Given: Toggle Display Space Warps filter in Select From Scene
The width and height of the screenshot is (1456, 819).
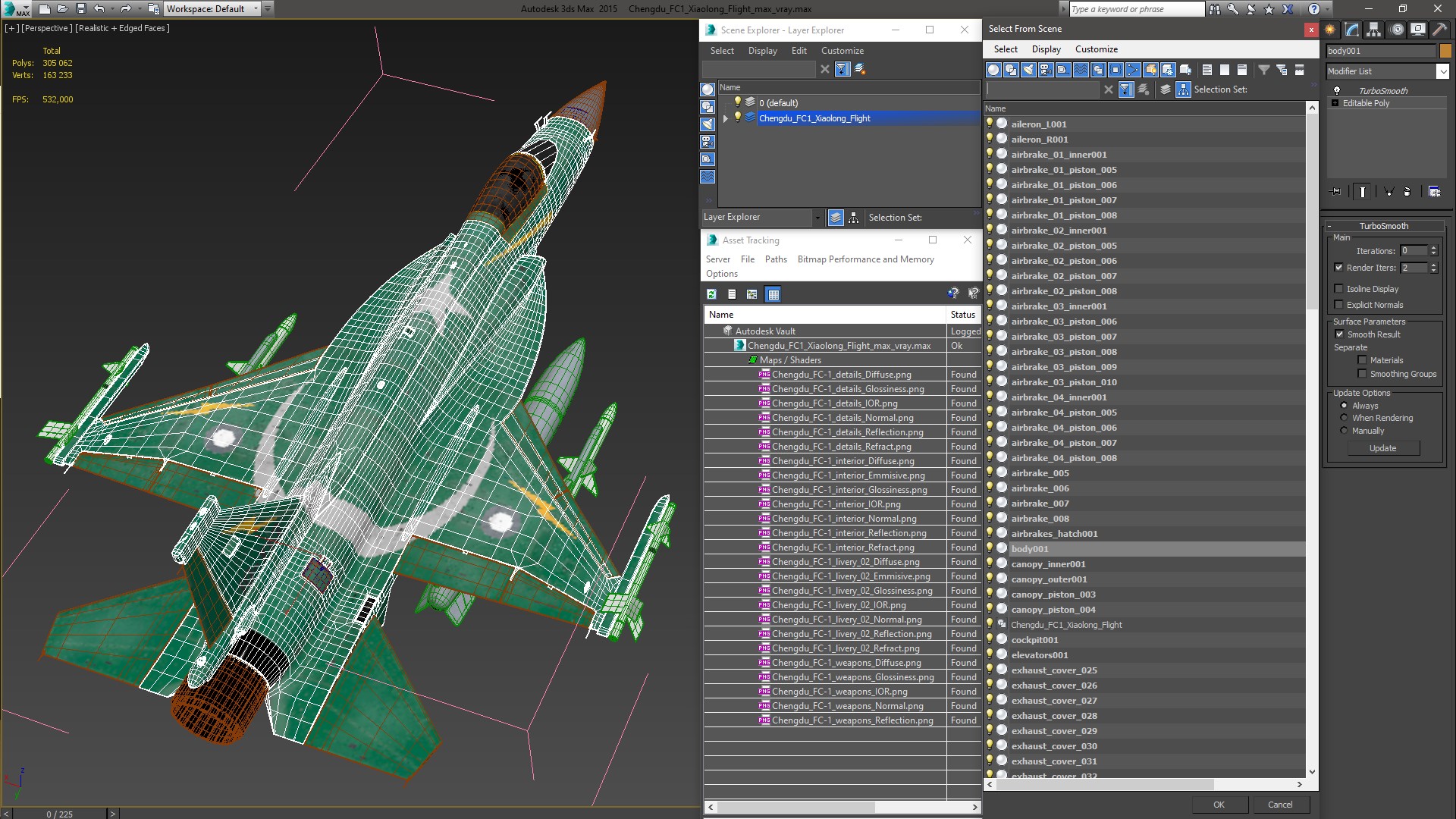Looking at the screenshot, I should click(x=1081, y=70).
